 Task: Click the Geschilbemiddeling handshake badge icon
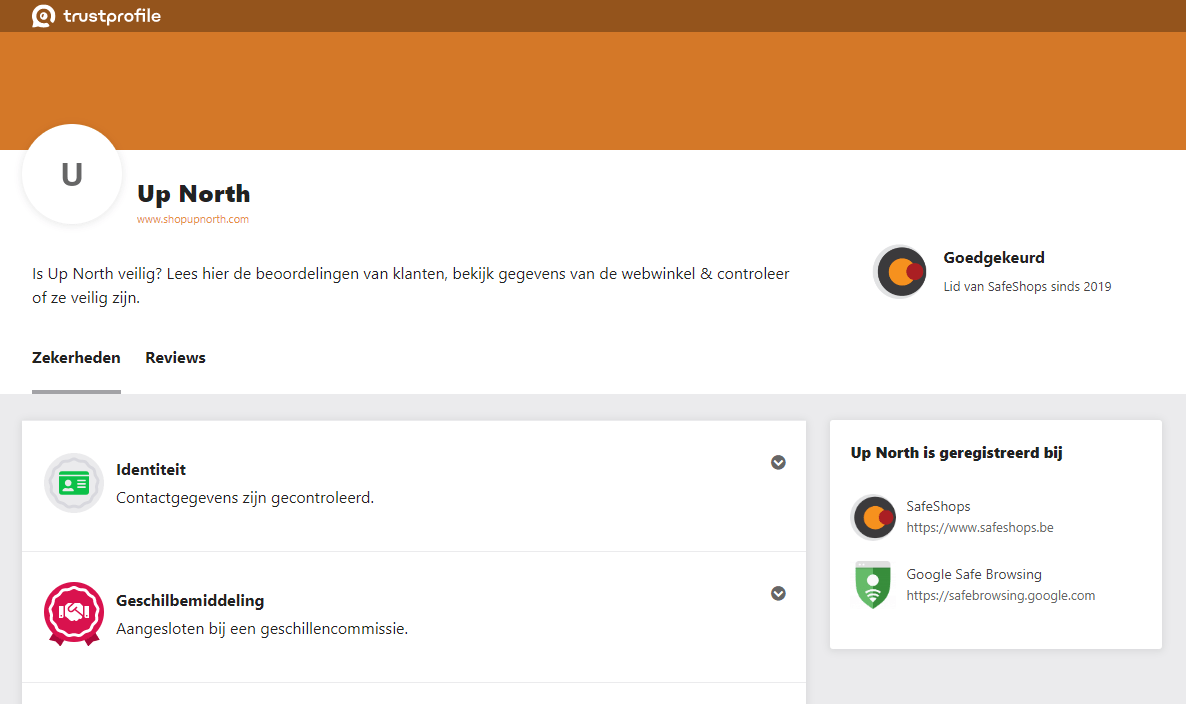click(73, 613)
